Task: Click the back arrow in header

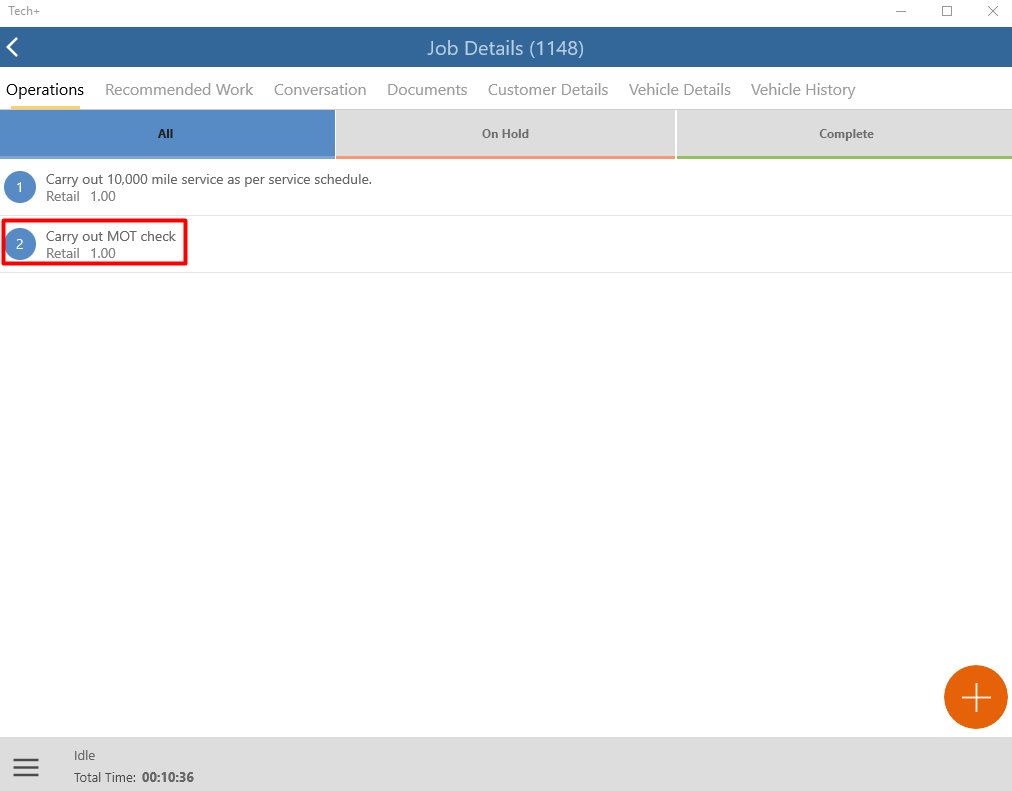Action: point(12,47)
